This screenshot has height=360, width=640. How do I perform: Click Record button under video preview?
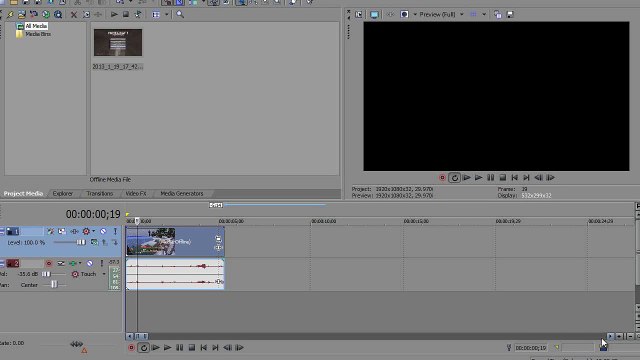(x=442, y=178)
